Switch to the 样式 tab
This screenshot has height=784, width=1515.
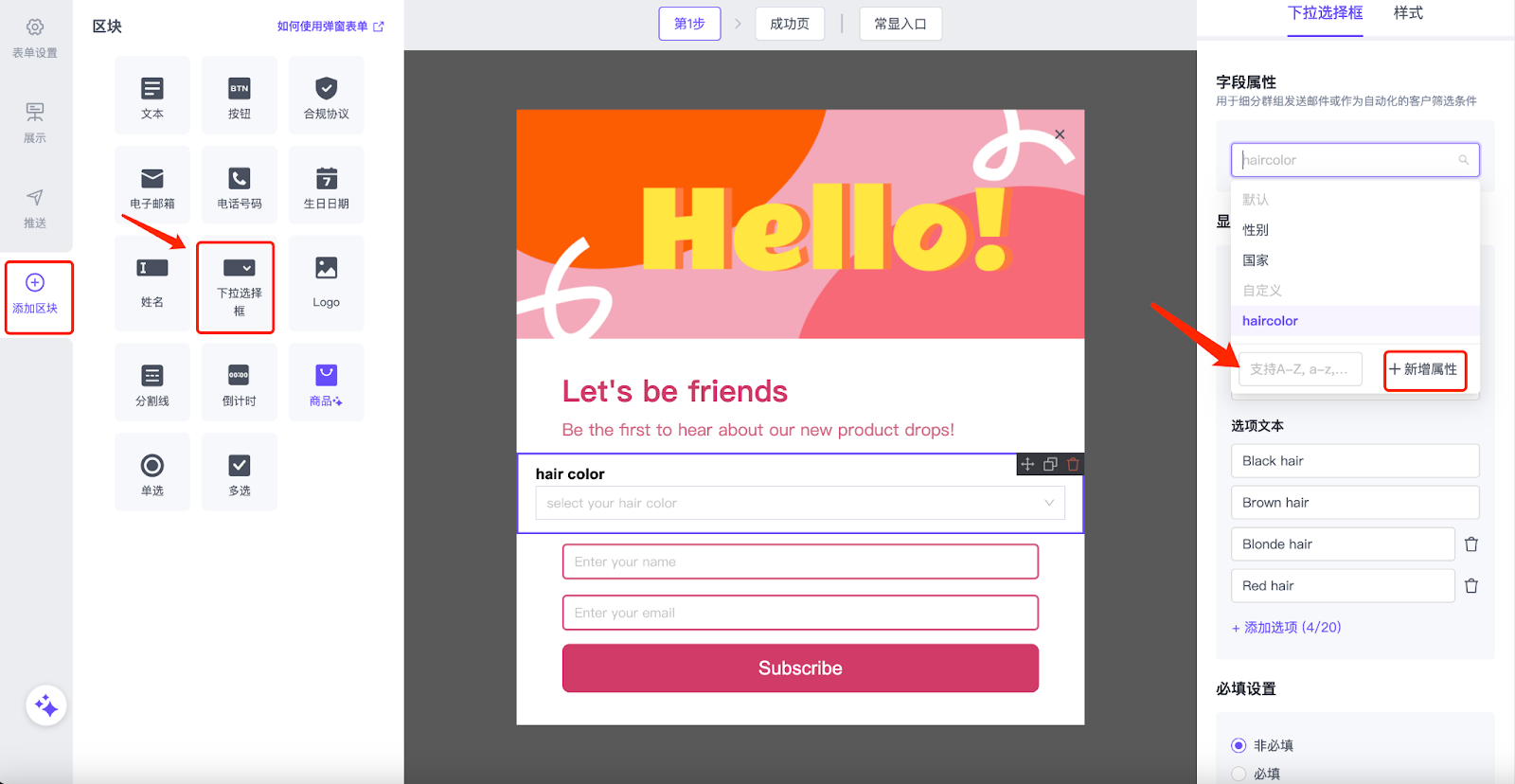click(1407, 13)
